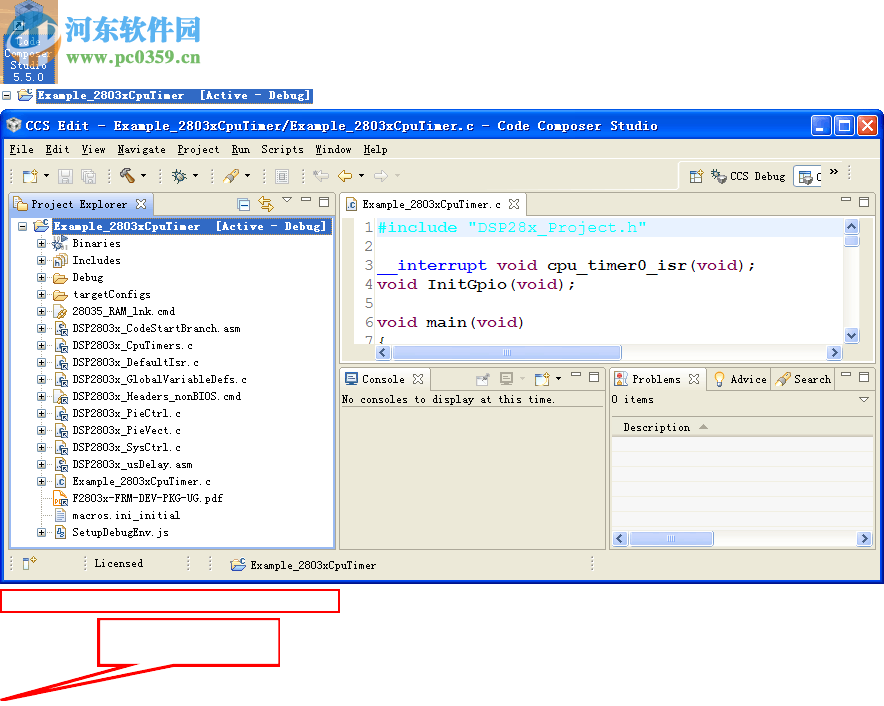Open the debug bug dropdown arrow
Screen dimensions: 884x706
196,176
